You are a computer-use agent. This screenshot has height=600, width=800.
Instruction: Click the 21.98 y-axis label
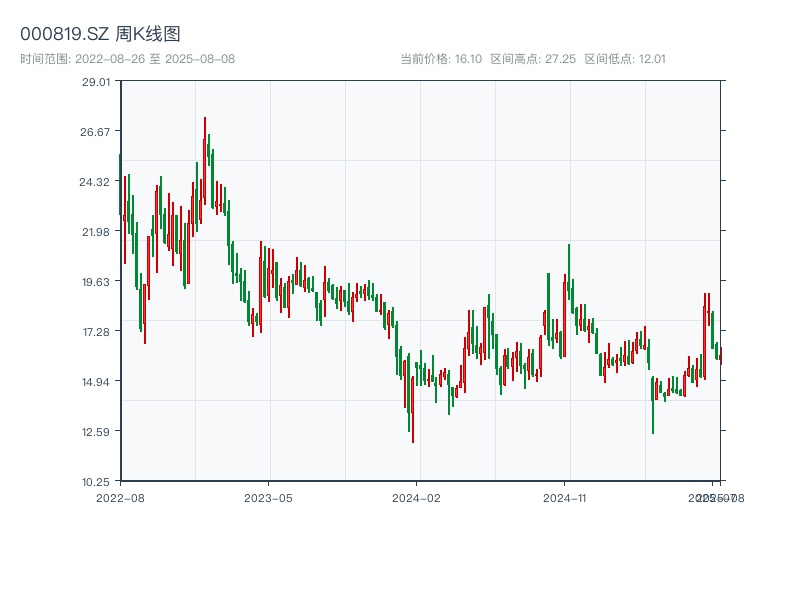[x=96, y=232]
